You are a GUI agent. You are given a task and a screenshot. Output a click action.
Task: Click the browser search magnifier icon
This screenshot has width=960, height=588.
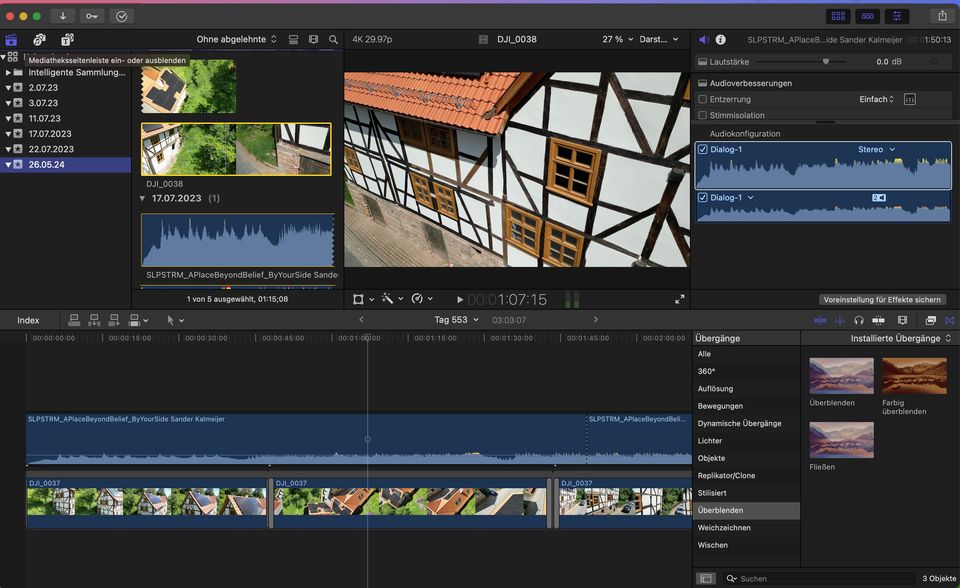(333, 39)
